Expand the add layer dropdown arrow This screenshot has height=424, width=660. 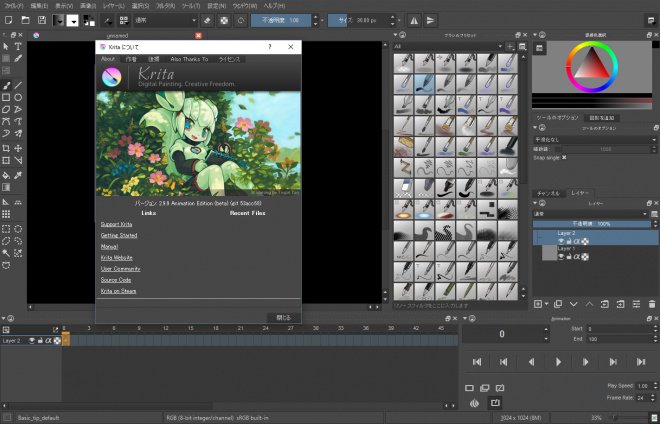click(546, 304)
